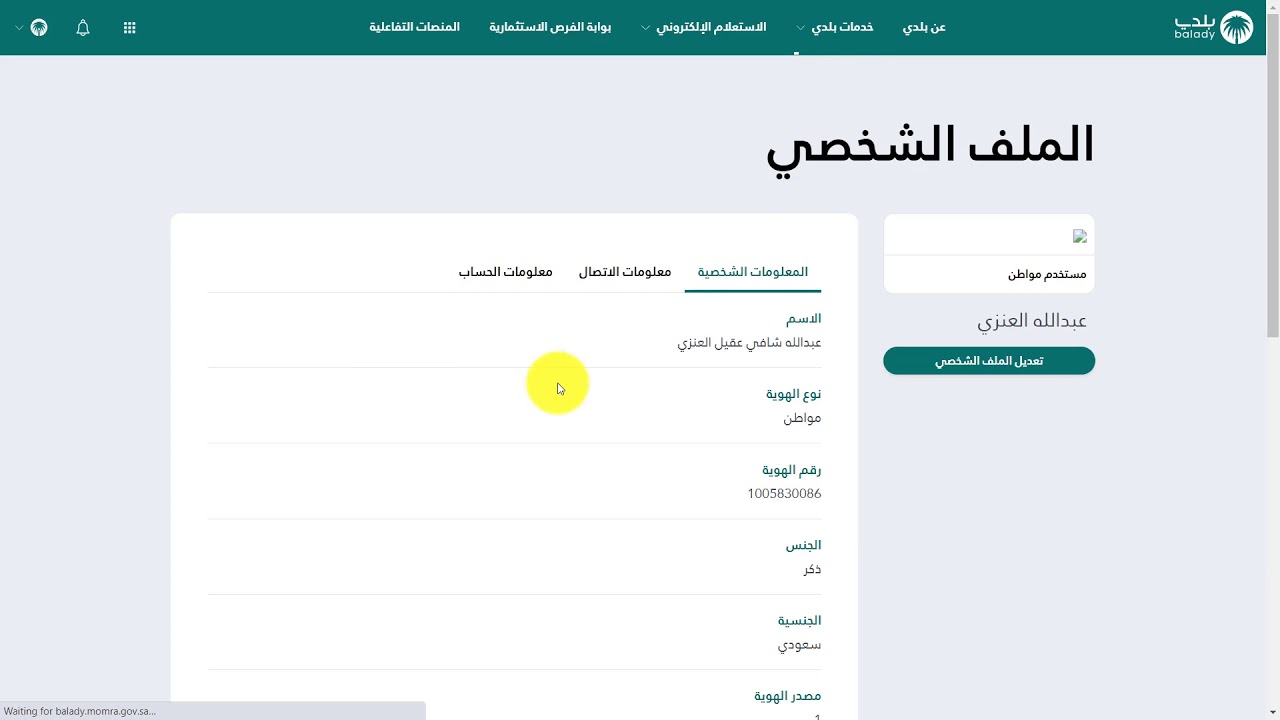
Task: Open the خدمات بلدي menu
Action: click(842, 27)
